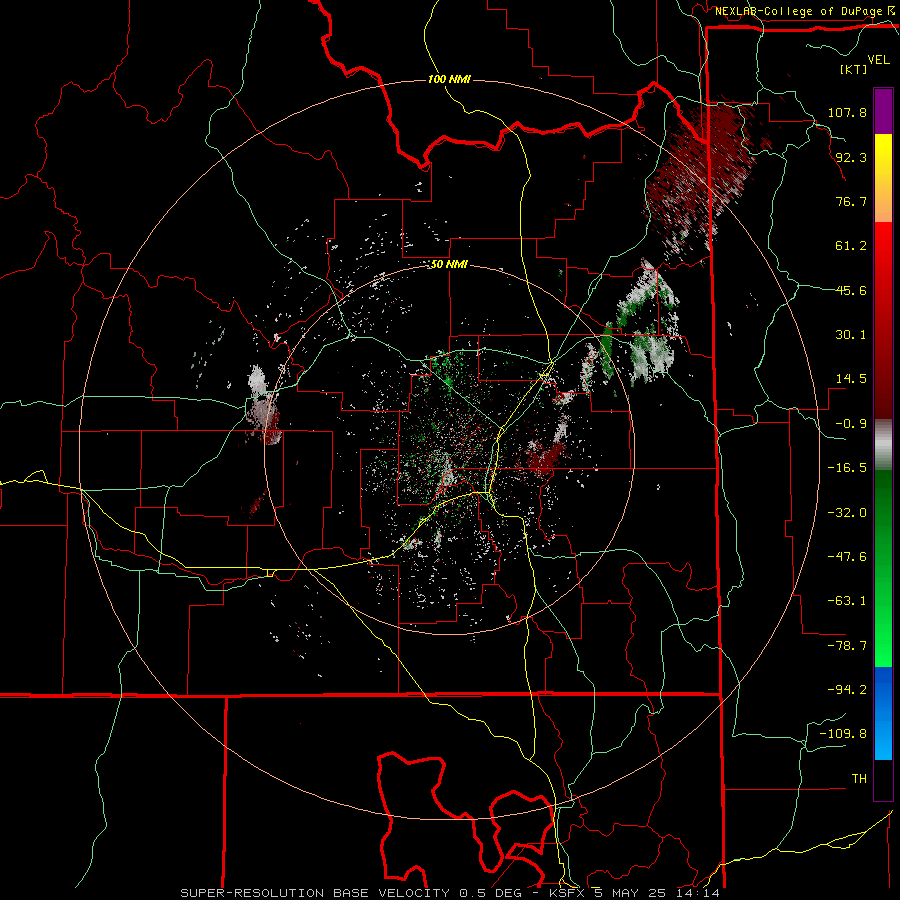Click the -63.1 legend value

click(847, 600)
